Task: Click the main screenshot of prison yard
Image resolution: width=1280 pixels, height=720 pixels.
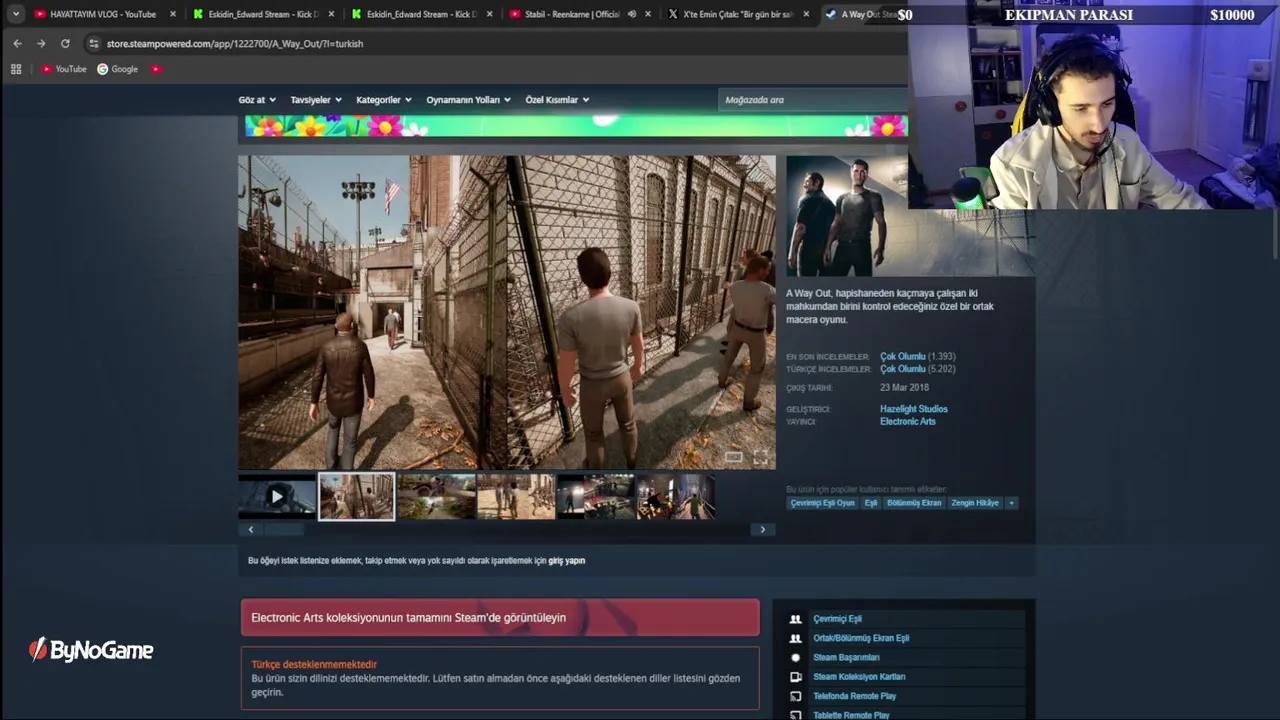Action: 507,312
